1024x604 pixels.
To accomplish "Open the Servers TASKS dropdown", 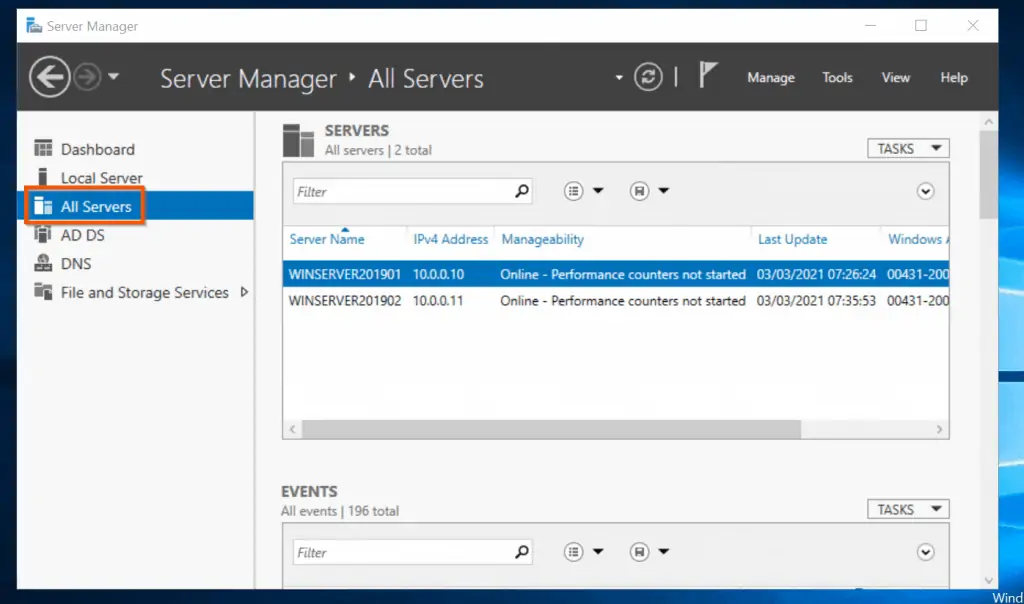I will pos(908,148).
